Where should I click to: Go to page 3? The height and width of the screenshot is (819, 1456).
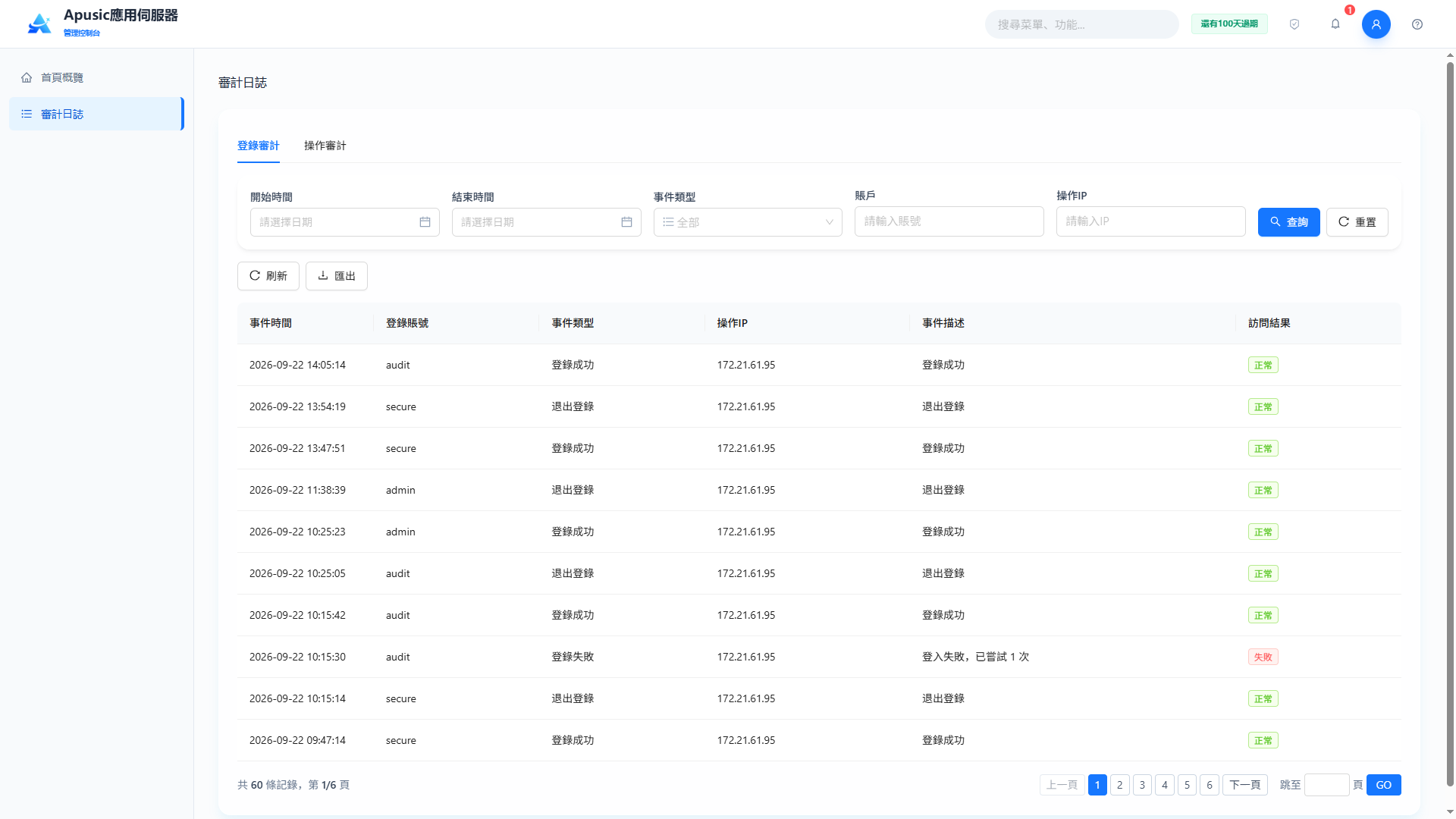(1142, 785)
